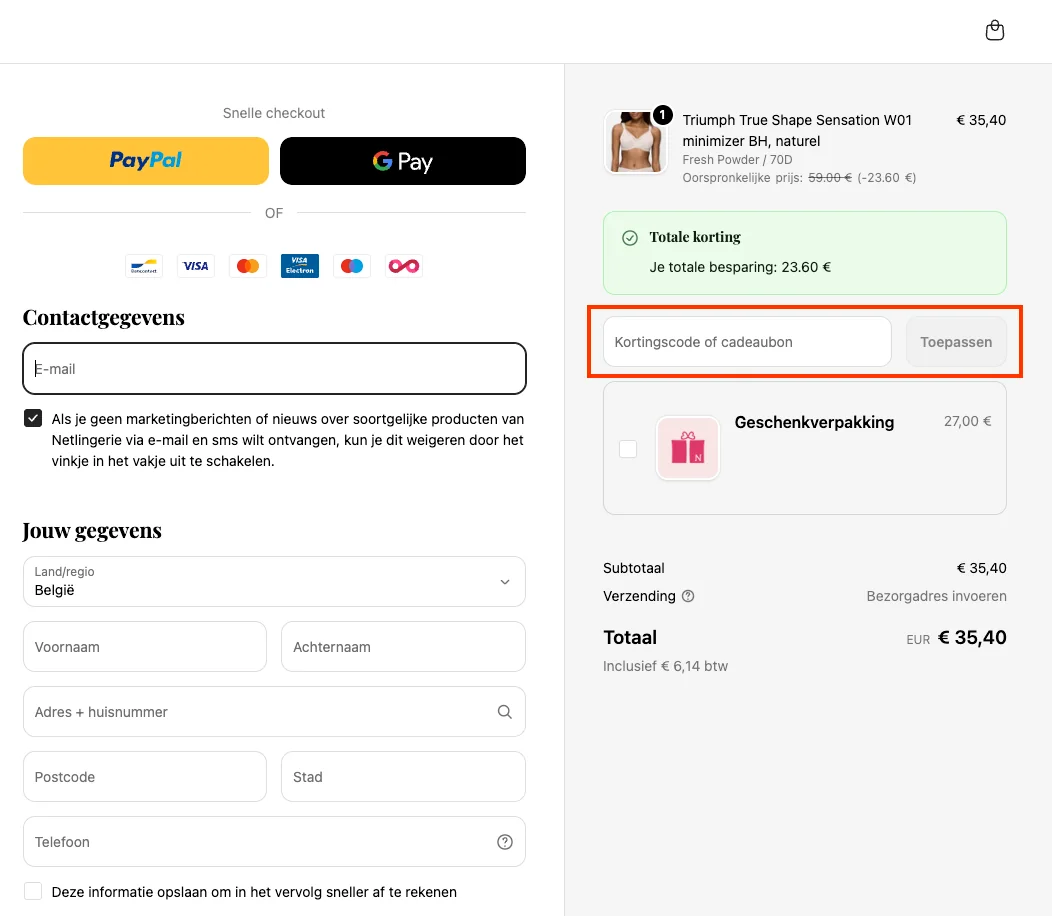Viewport: 1052px width, 916px height.
Task: Open the phone number help tooltip icon
Action: [504, 842]
